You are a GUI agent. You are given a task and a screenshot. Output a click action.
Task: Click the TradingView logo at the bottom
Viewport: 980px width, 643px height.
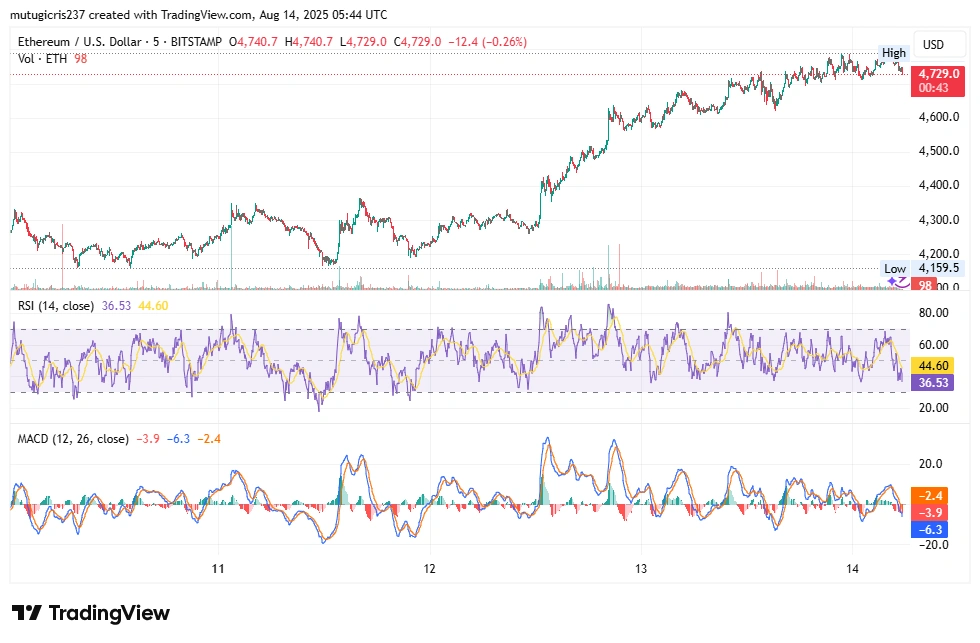91,613
